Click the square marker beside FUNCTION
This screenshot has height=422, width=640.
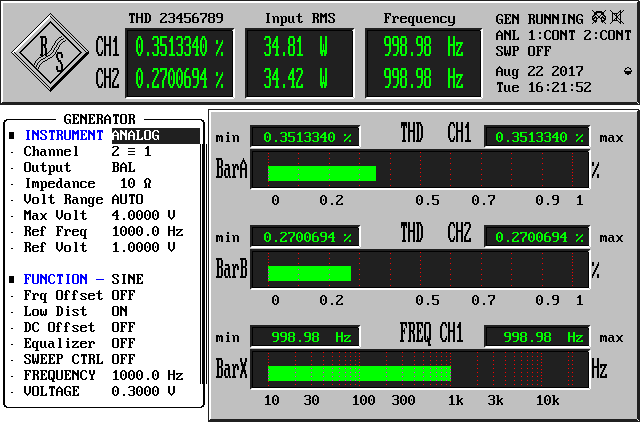pos(12,279)
